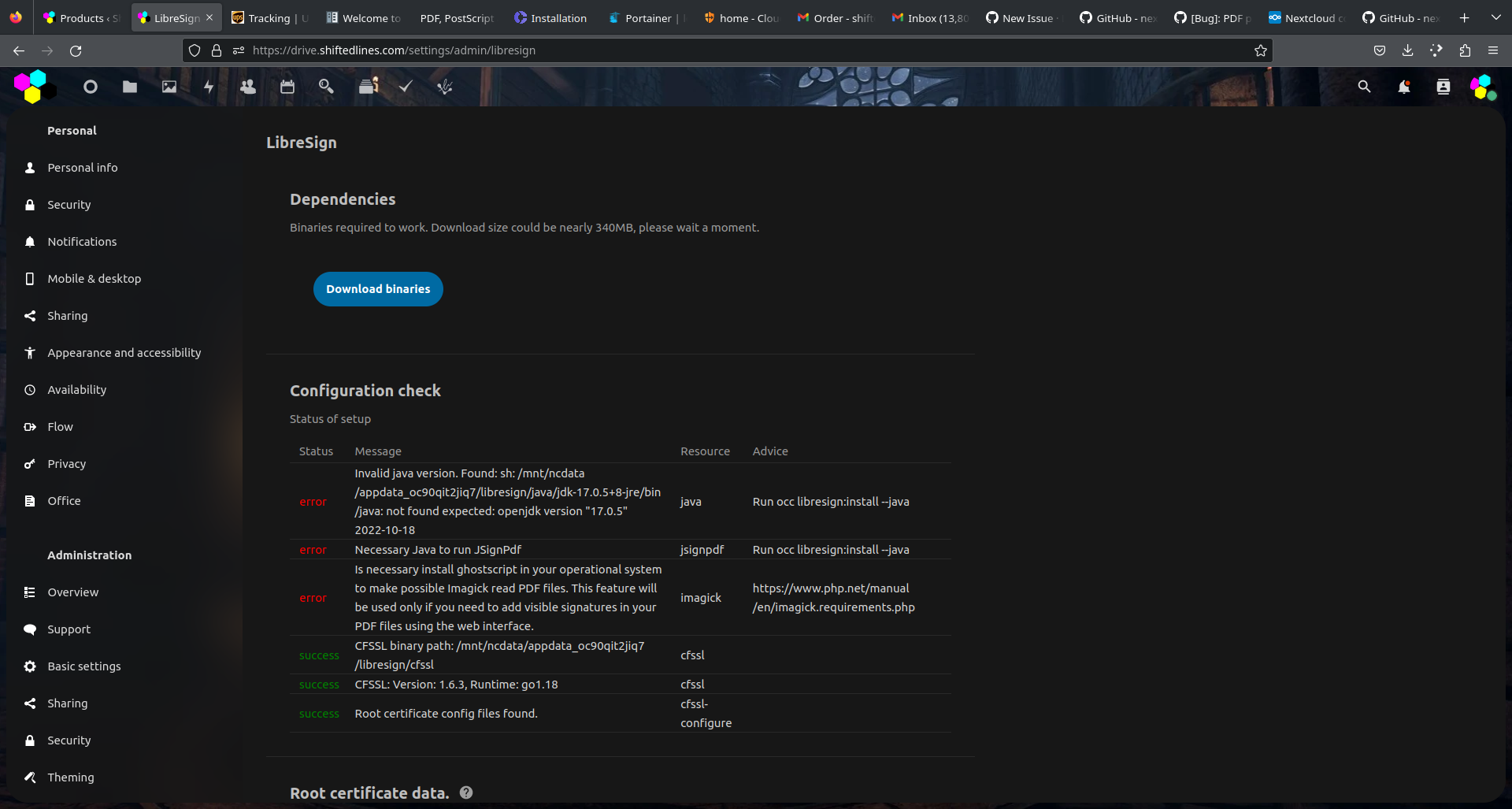Show Root certificate data help tooltip
Screen dimensions: 1512x809
(x=465, y=792)
